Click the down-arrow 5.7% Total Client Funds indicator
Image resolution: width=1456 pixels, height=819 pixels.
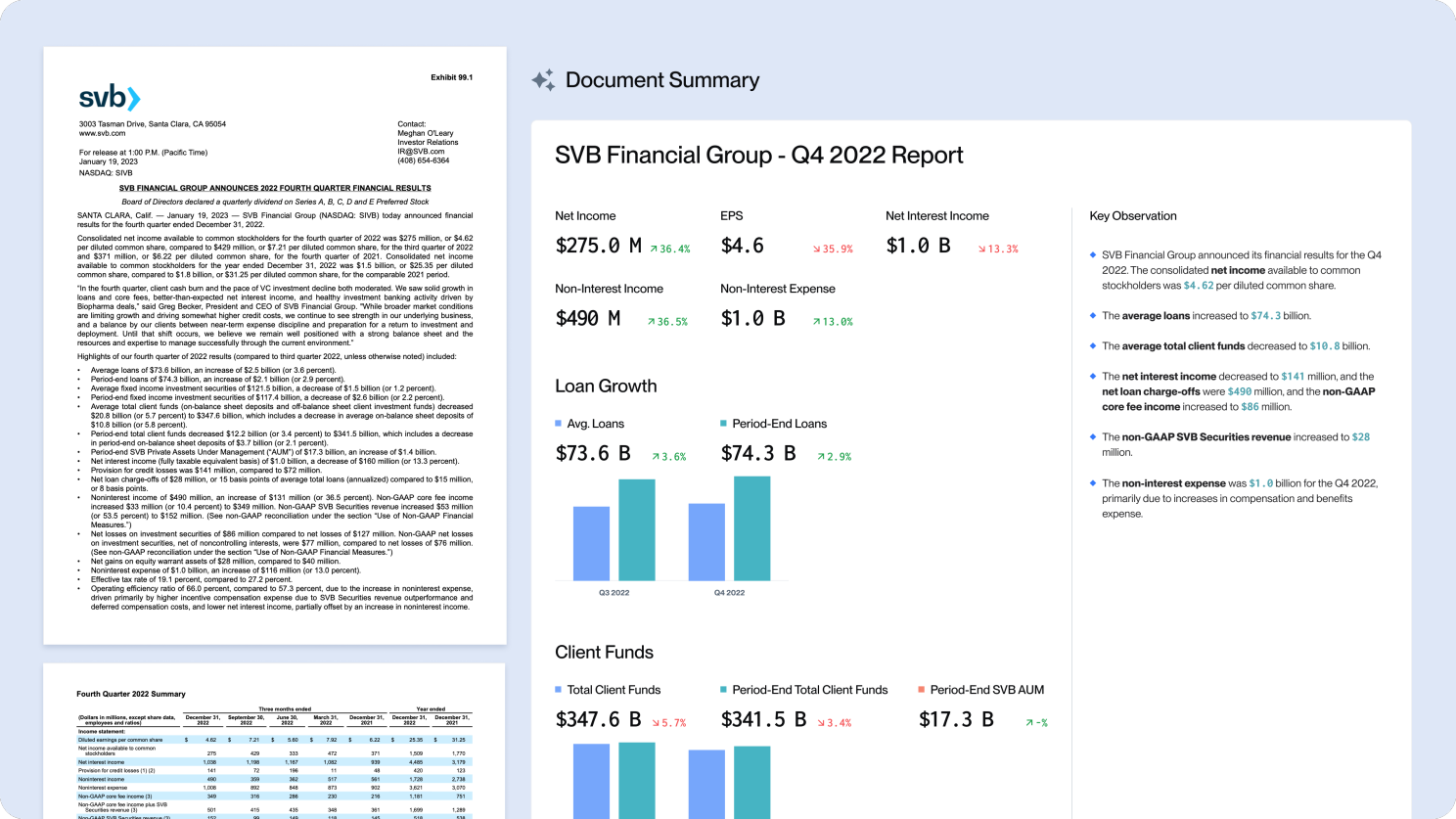tap(669, 722)
